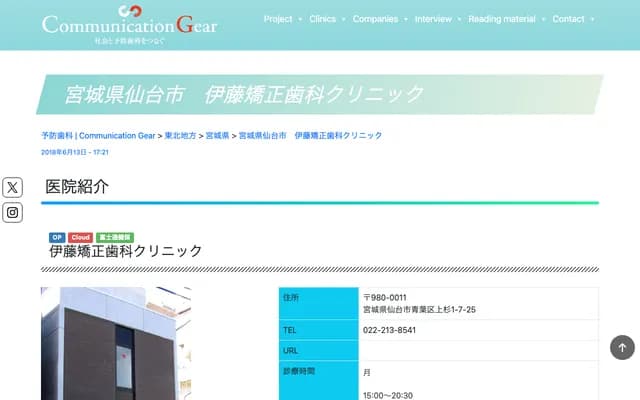Click the green 富士通機器 tag badge

pos(115,237)
